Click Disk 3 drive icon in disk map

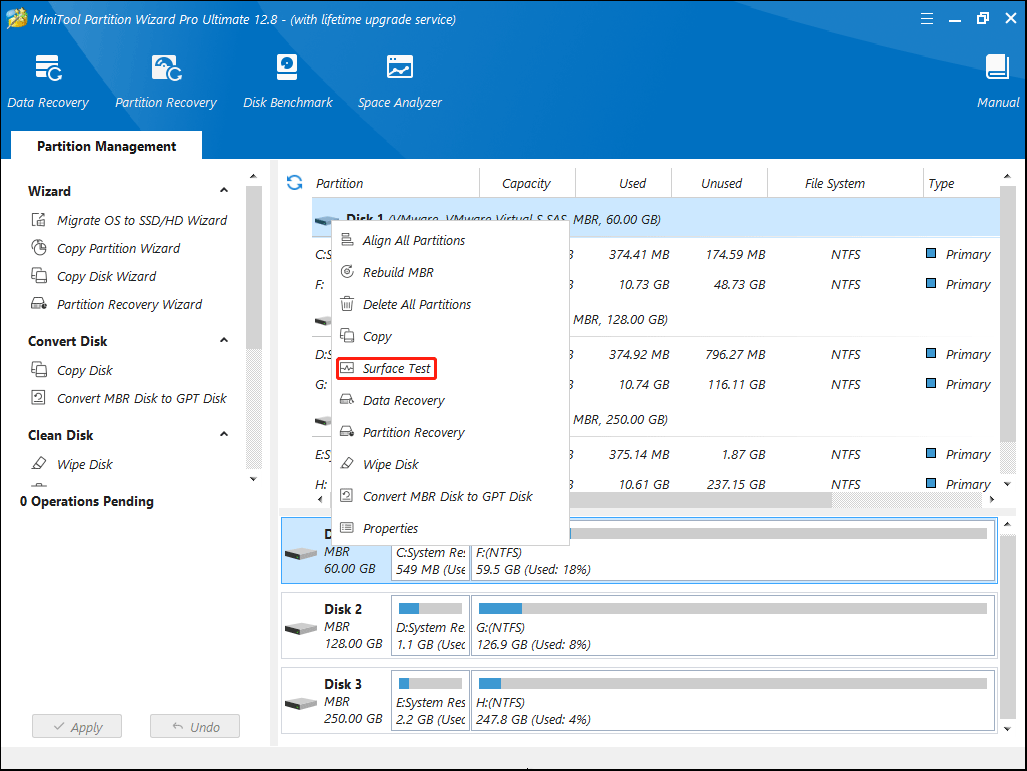[x=301, y=704]
